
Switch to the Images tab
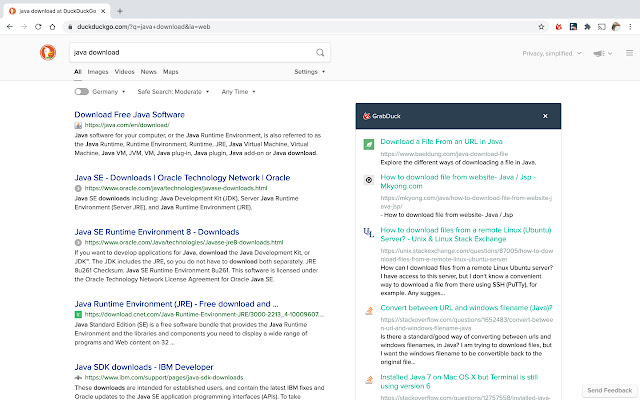pyautogui.click(x=98, y=72)
